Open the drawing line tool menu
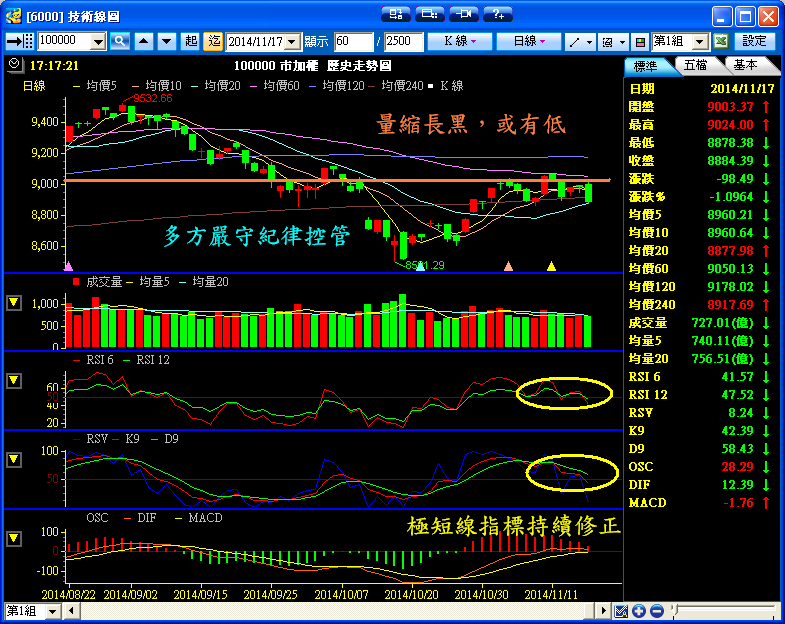Image resolution: width=785 pixels, height=624 pixels. [x=579, y=41]
